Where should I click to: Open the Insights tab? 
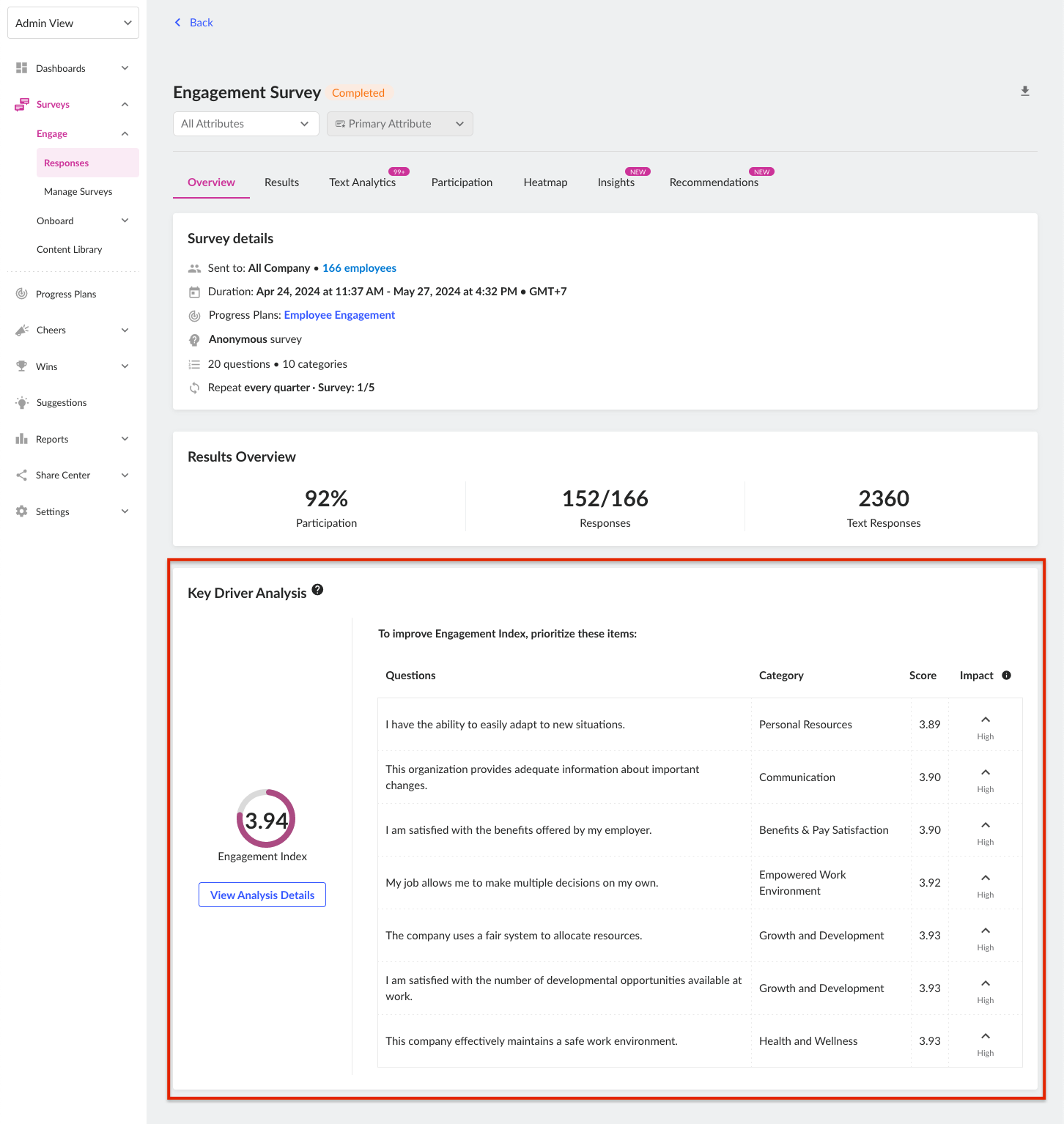616,182
